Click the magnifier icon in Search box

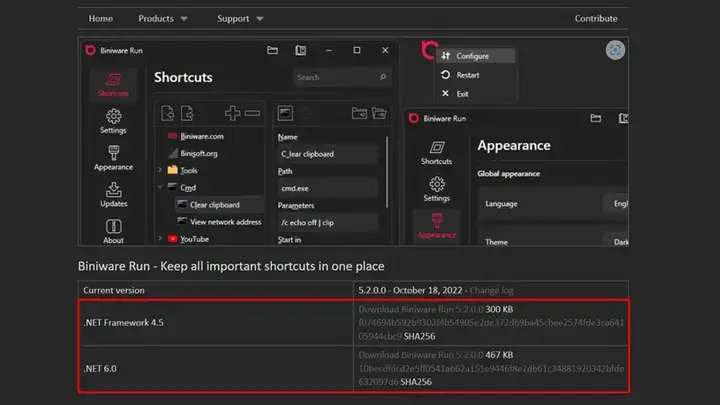click(383, 77)
